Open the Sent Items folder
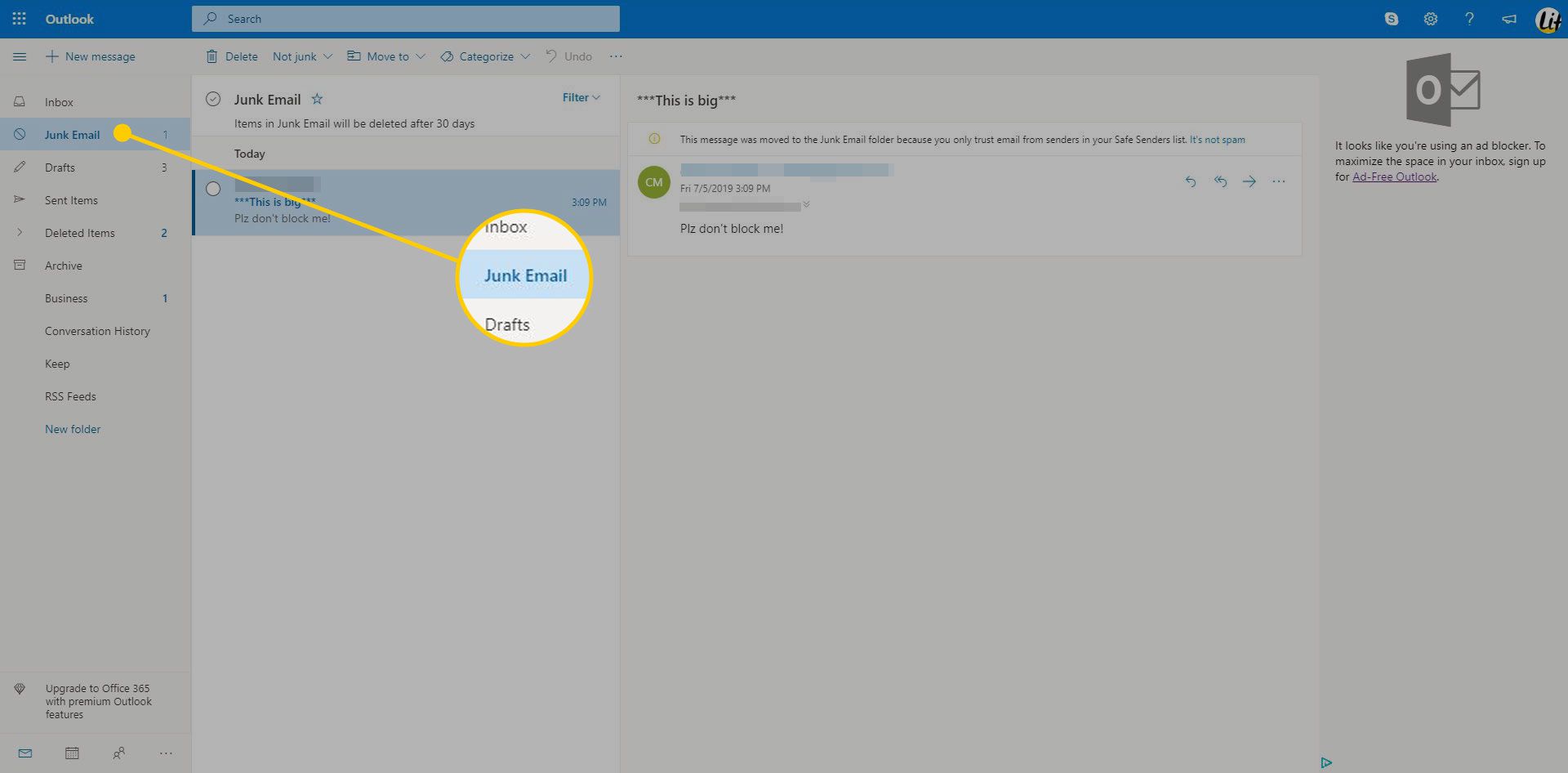The width and height of the screenshot is (1568, 773). [95, 200]
